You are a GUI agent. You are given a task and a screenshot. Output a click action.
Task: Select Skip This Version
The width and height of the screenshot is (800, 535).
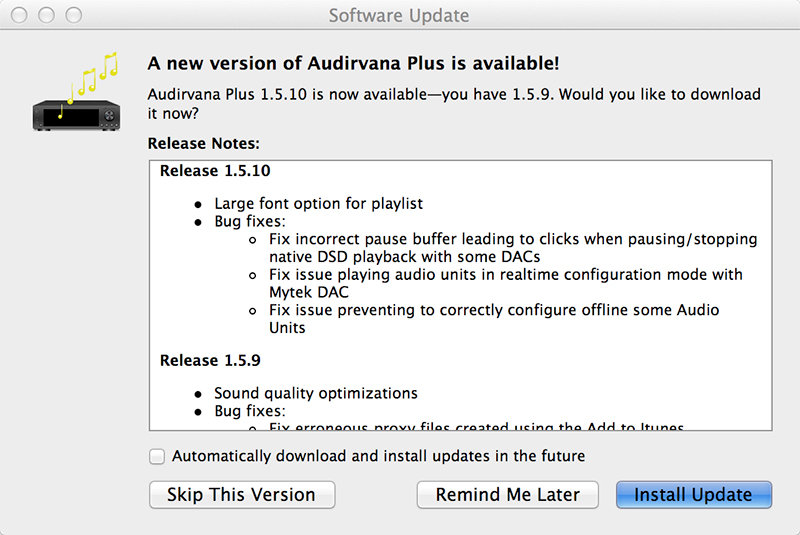242,495
